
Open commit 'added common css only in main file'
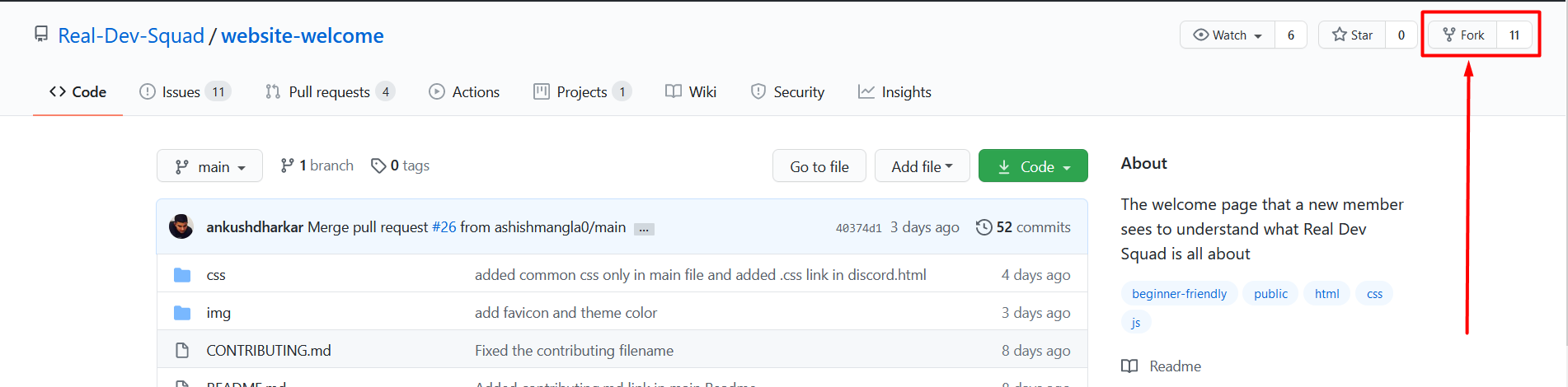tap(701, 275)
